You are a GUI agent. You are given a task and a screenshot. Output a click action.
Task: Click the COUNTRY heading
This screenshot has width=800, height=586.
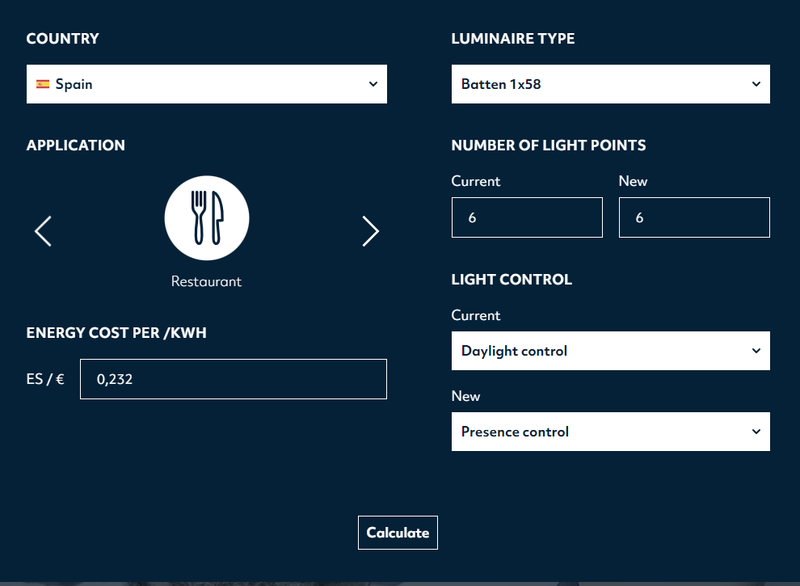coord(63,39)
